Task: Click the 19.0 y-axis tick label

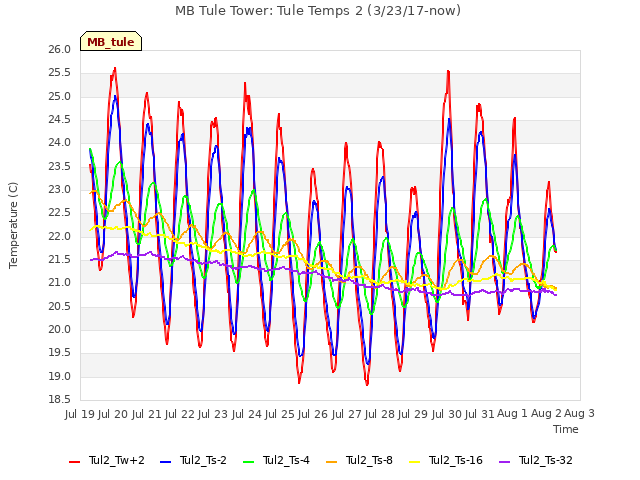Action: pos(60,377)
